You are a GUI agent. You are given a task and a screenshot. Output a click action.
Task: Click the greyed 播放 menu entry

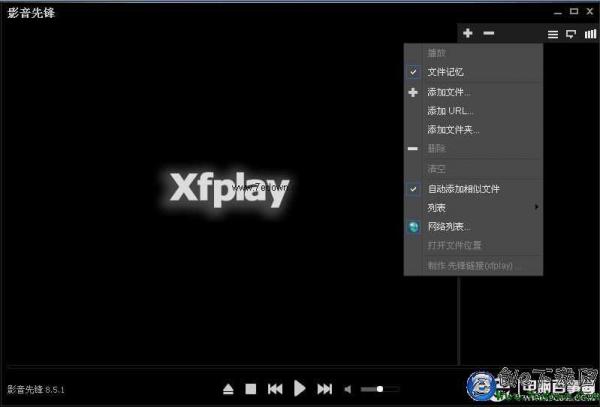pos(474,53)
